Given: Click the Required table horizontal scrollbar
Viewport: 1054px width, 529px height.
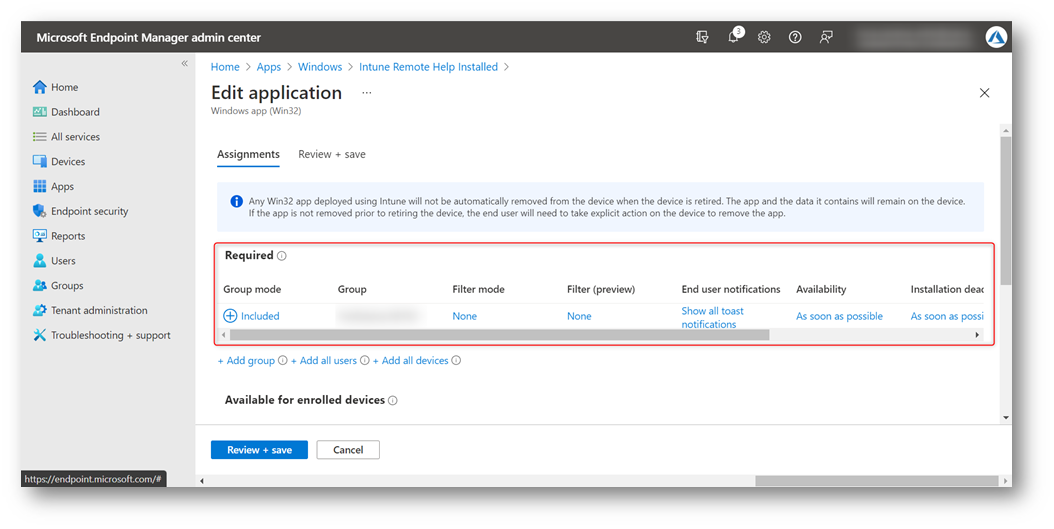Looking at the screenshot, I should (x=499, y=334).
